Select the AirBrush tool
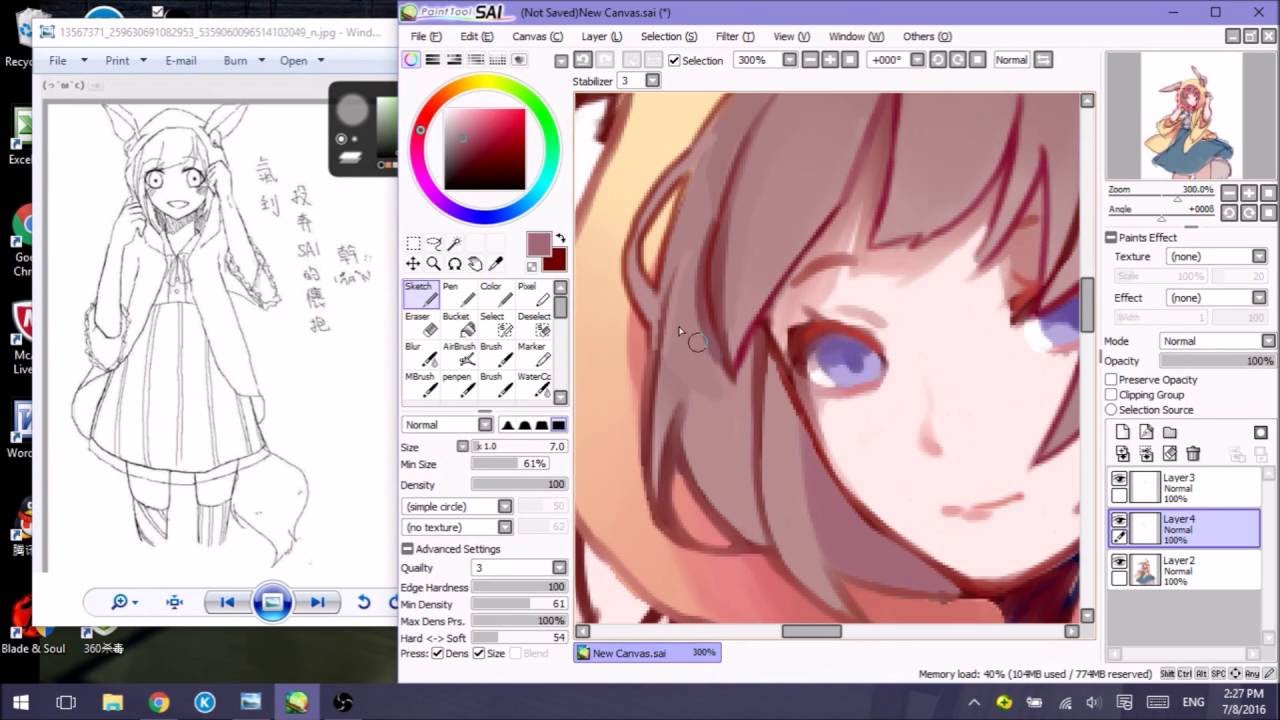1280x720 pixels. [x=459, y=354]
